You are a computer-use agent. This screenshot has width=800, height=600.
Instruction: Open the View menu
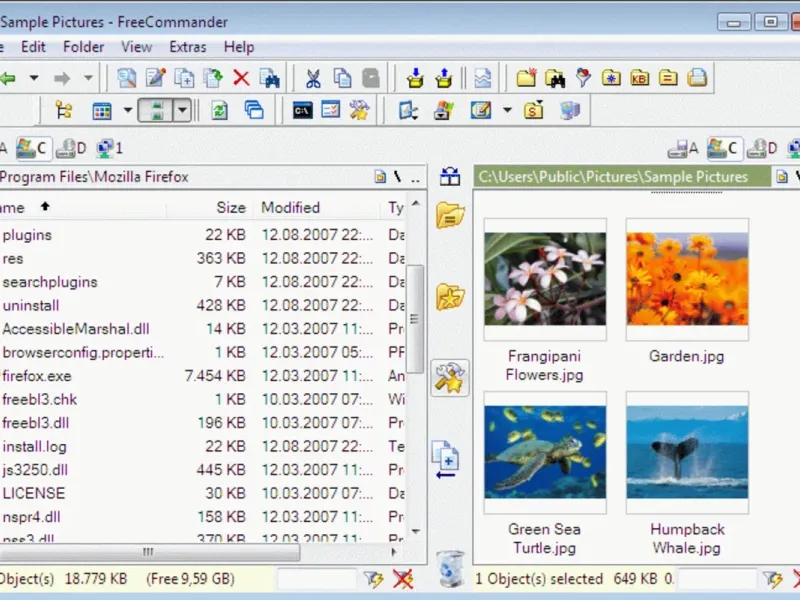coord(136,47)
